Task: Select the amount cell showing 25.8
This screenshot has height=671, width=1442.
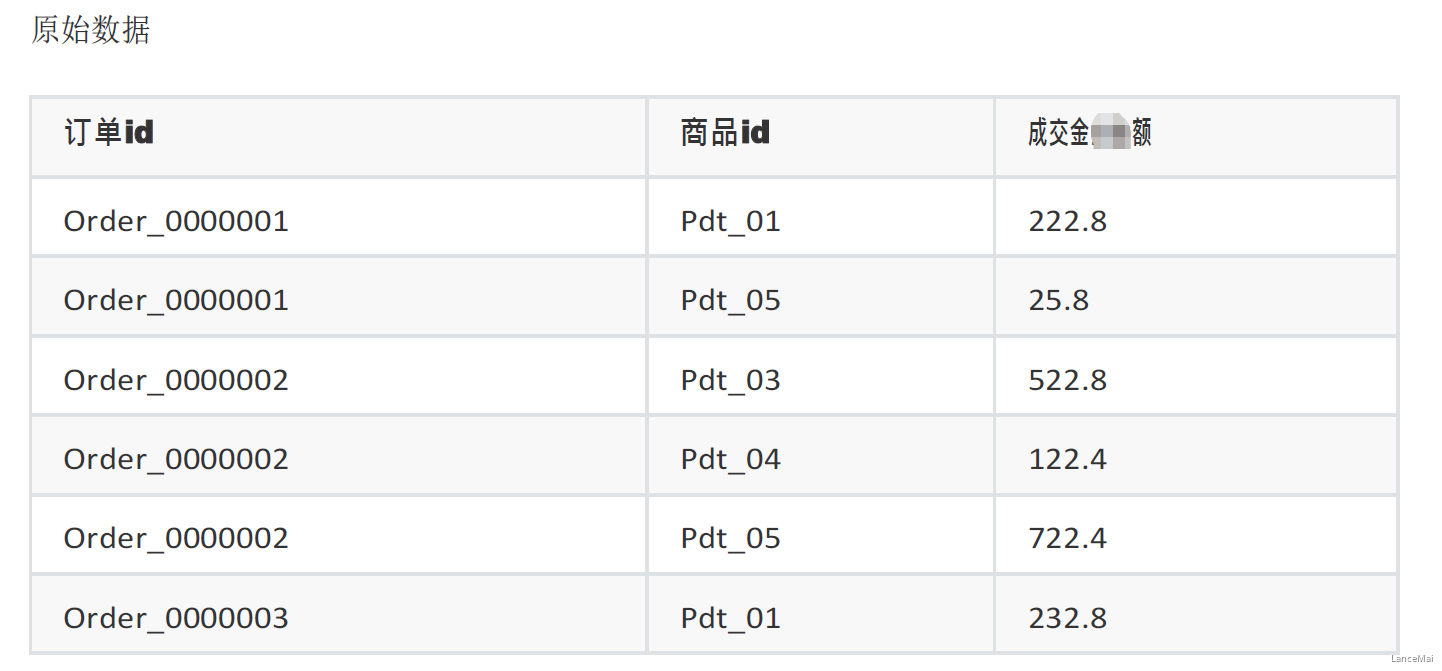Action: point(1058,300)
